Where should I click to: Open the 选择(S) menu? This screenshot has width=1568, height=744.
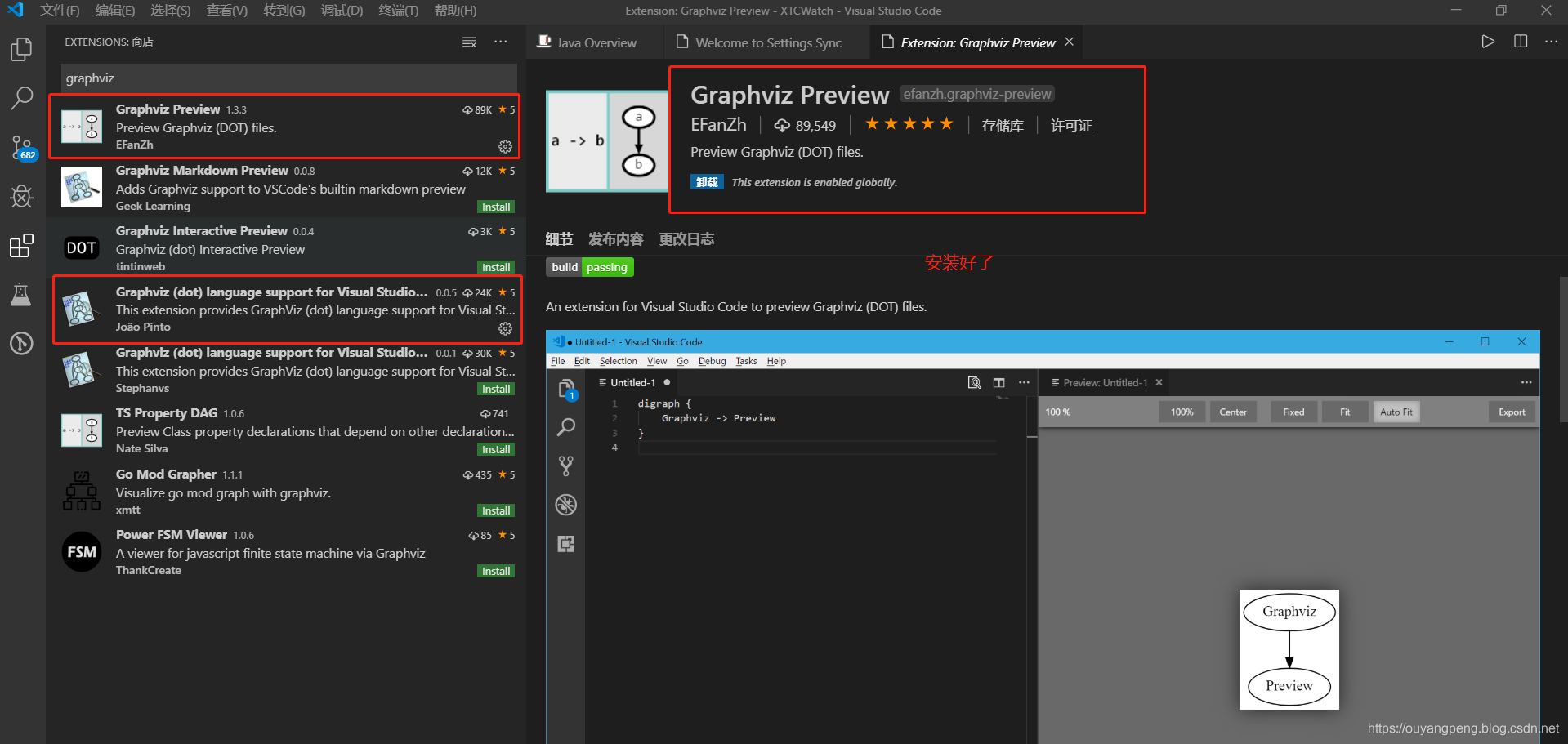pos(171,11)
